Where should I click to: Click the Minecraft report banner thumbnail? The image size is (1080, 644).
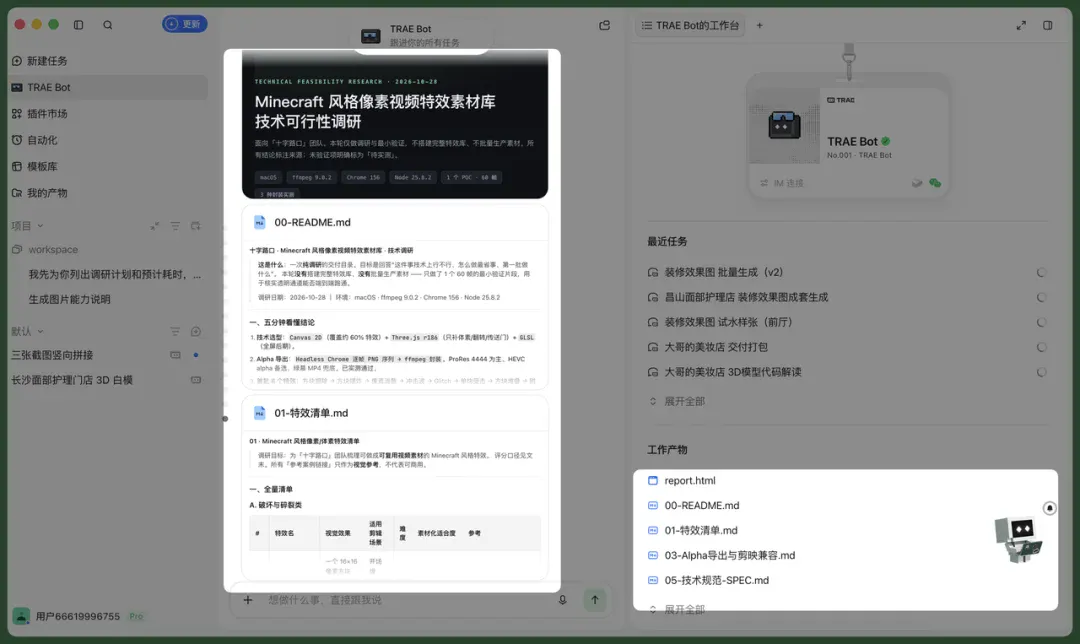pos(395,124)
